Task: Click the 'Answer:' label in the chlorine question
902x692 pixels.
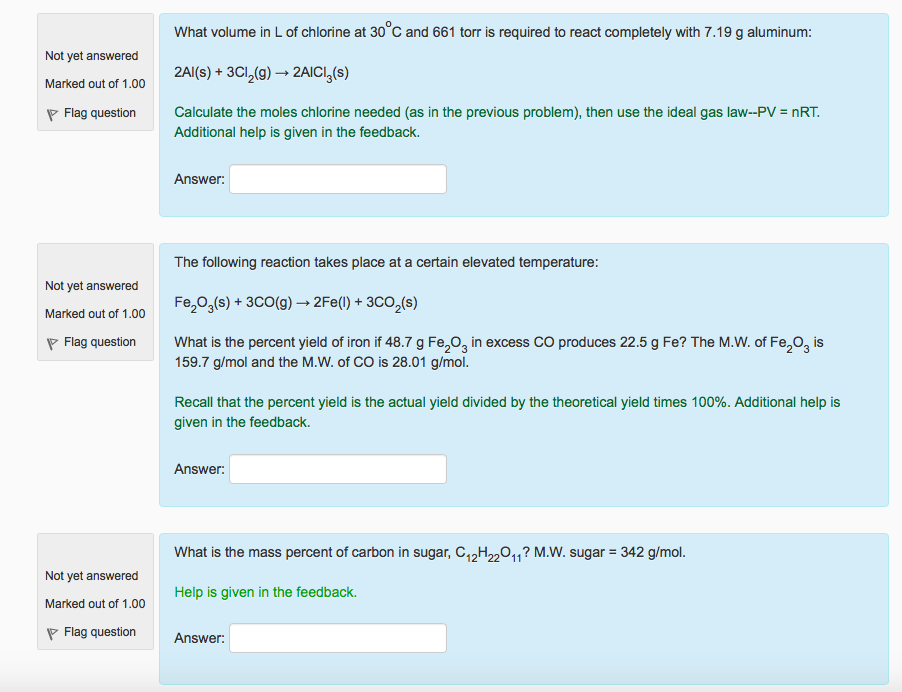Action: click(x=199, y=179)
